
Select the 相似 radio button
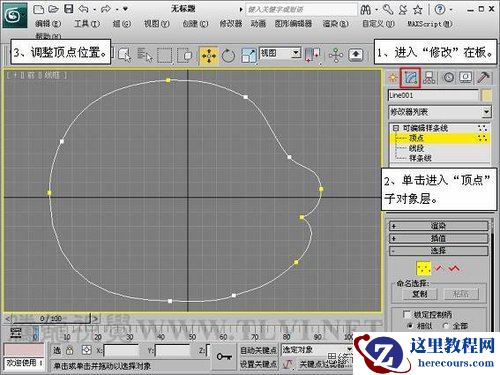(410, 326)
